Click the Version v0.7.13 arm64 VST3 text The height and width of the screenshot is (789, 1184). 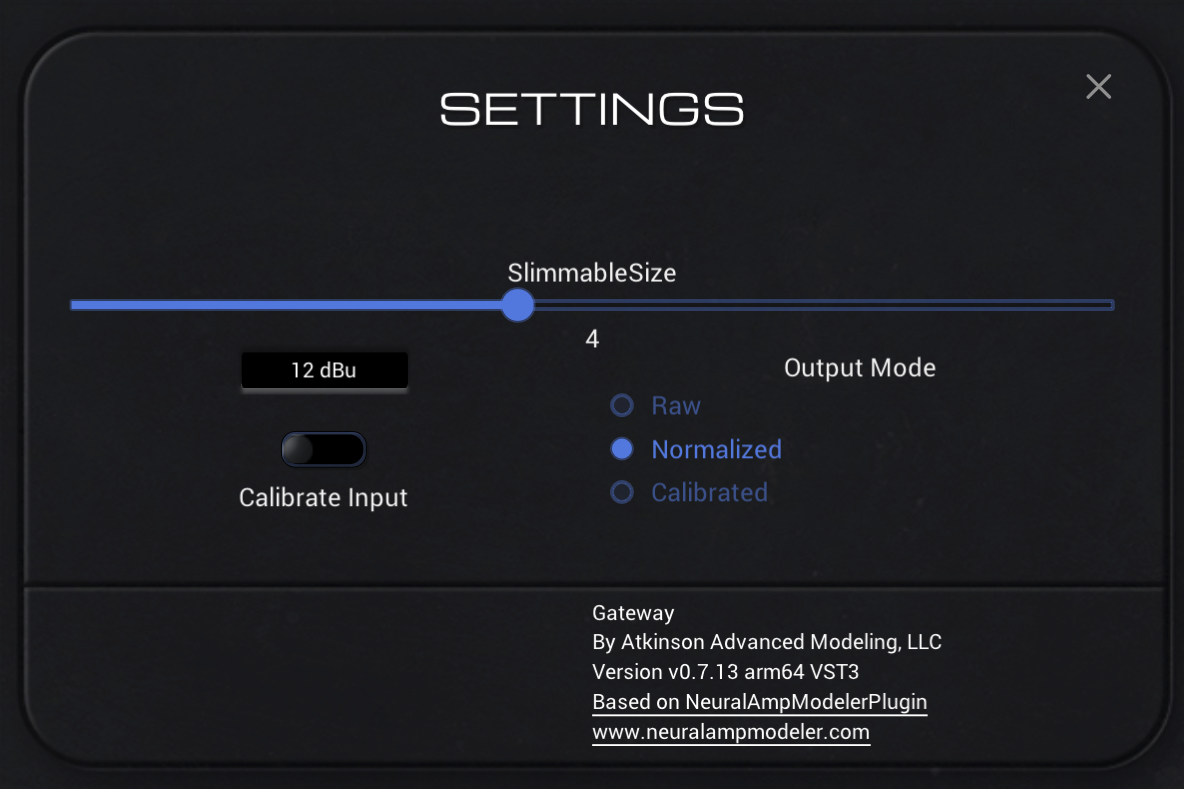pos(725,672)
